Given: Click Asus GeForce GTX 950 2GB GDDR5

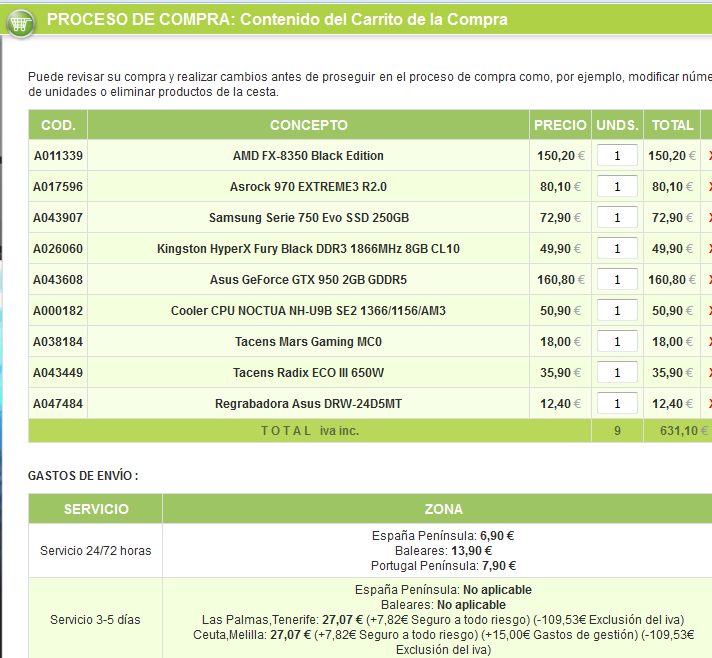Looking at the screenshot, I should [308, 280].
